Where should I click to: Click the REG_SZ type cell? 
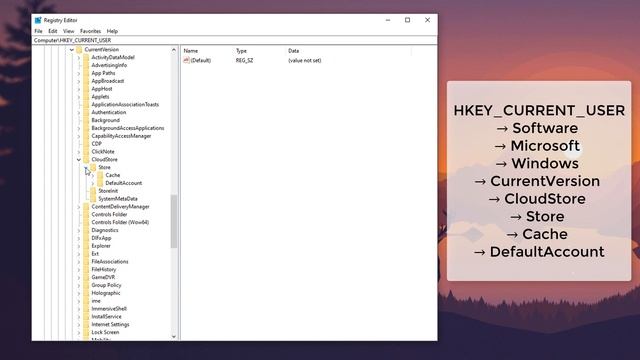click(x=244, y=60)
